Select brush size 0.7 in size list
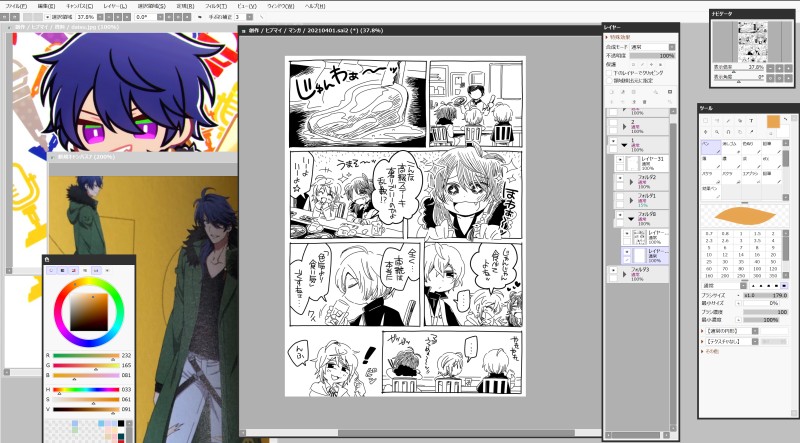 click(709, 234)
